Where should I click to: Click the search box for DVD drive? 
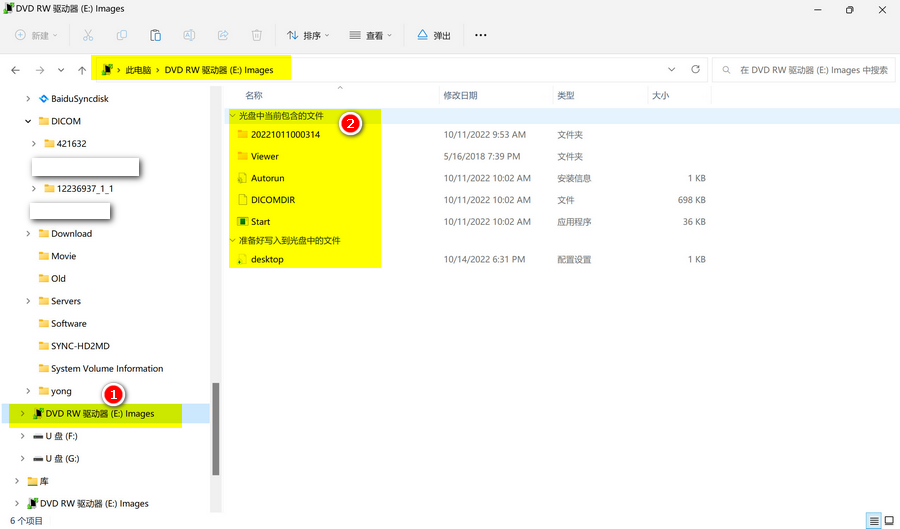point(804,70)
